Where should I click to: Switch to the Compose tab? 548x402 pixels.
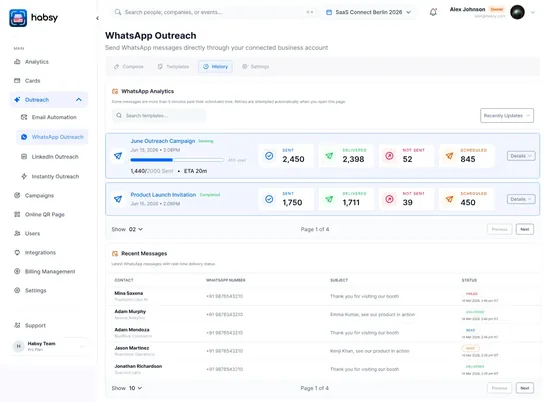tap(129, 66)
